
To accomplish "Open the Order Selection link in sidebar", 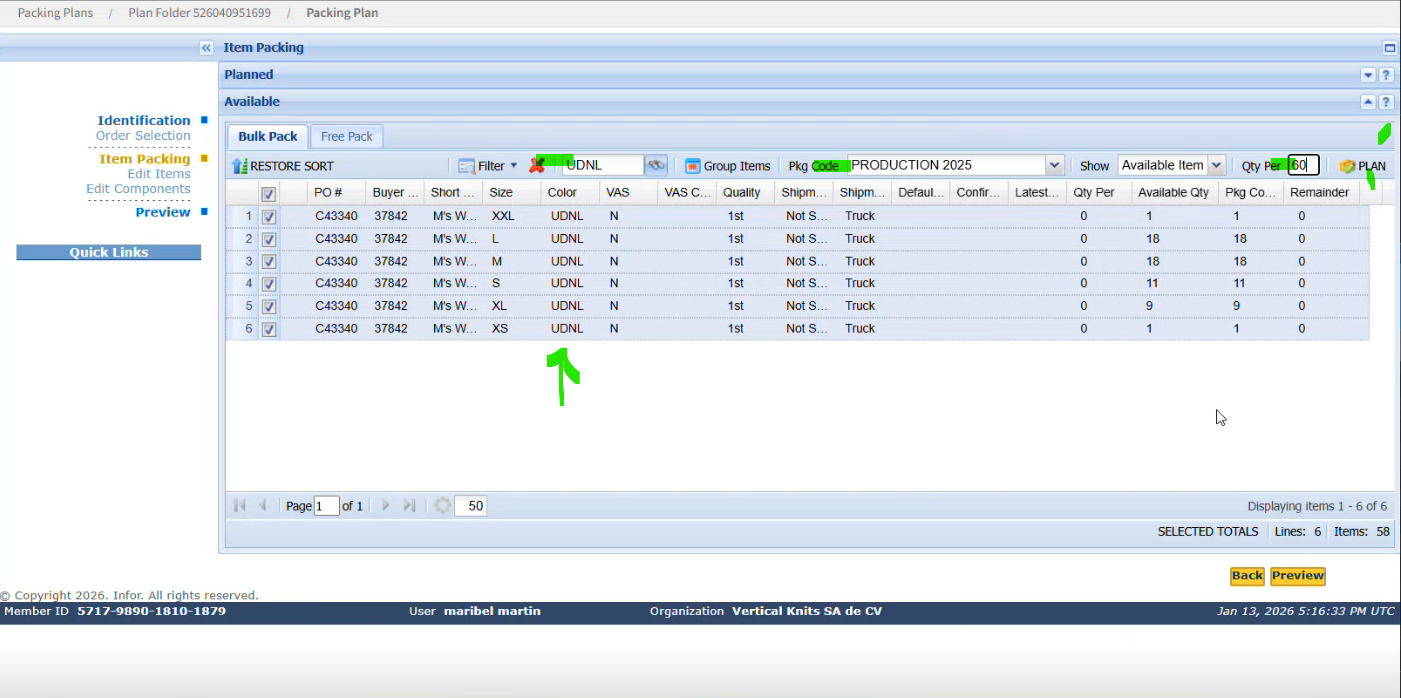I will (x=143, y=136).
